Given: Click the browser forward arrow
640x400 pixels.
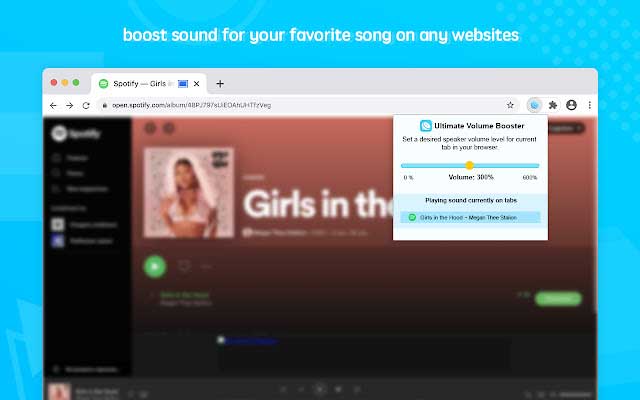Looking at the screenshot, I should coord(70,105).
